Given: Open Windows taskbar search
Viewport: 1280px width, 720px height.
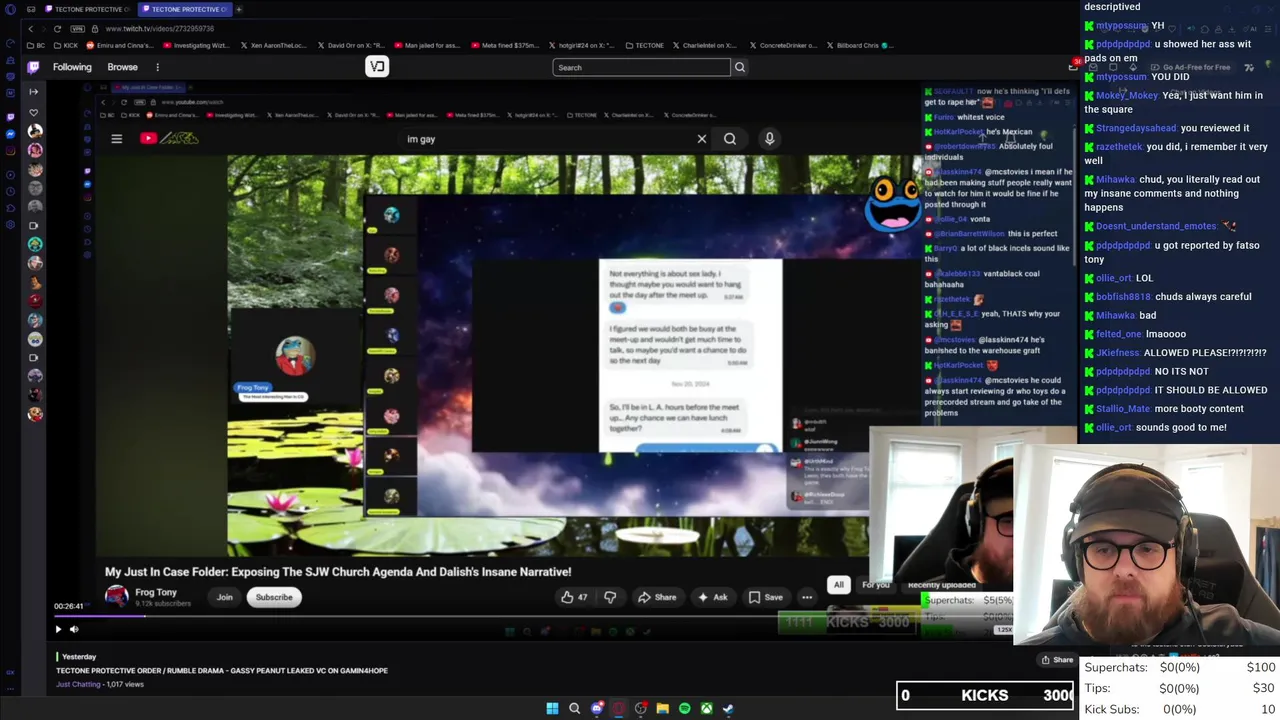Looking at the screenshot, I should coord(574,708).
